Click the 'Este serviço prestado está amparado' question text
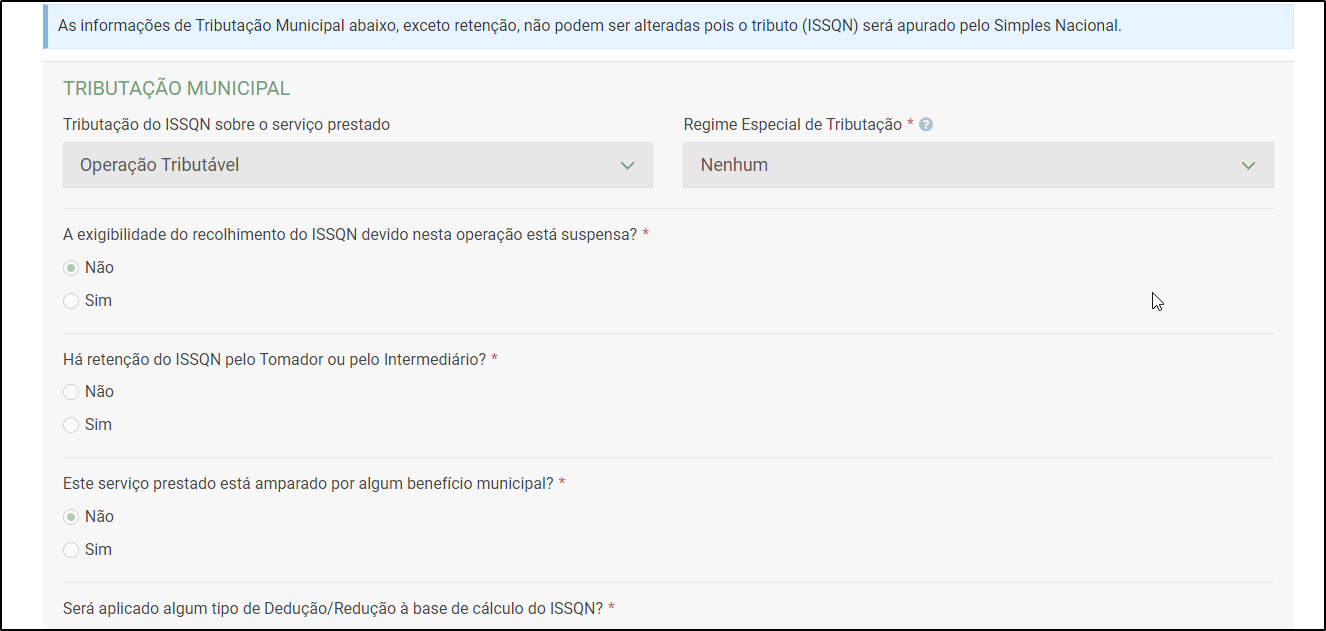Image resolution: width=1326 pixels, height=631 pixels. click(x=308, y=484)
